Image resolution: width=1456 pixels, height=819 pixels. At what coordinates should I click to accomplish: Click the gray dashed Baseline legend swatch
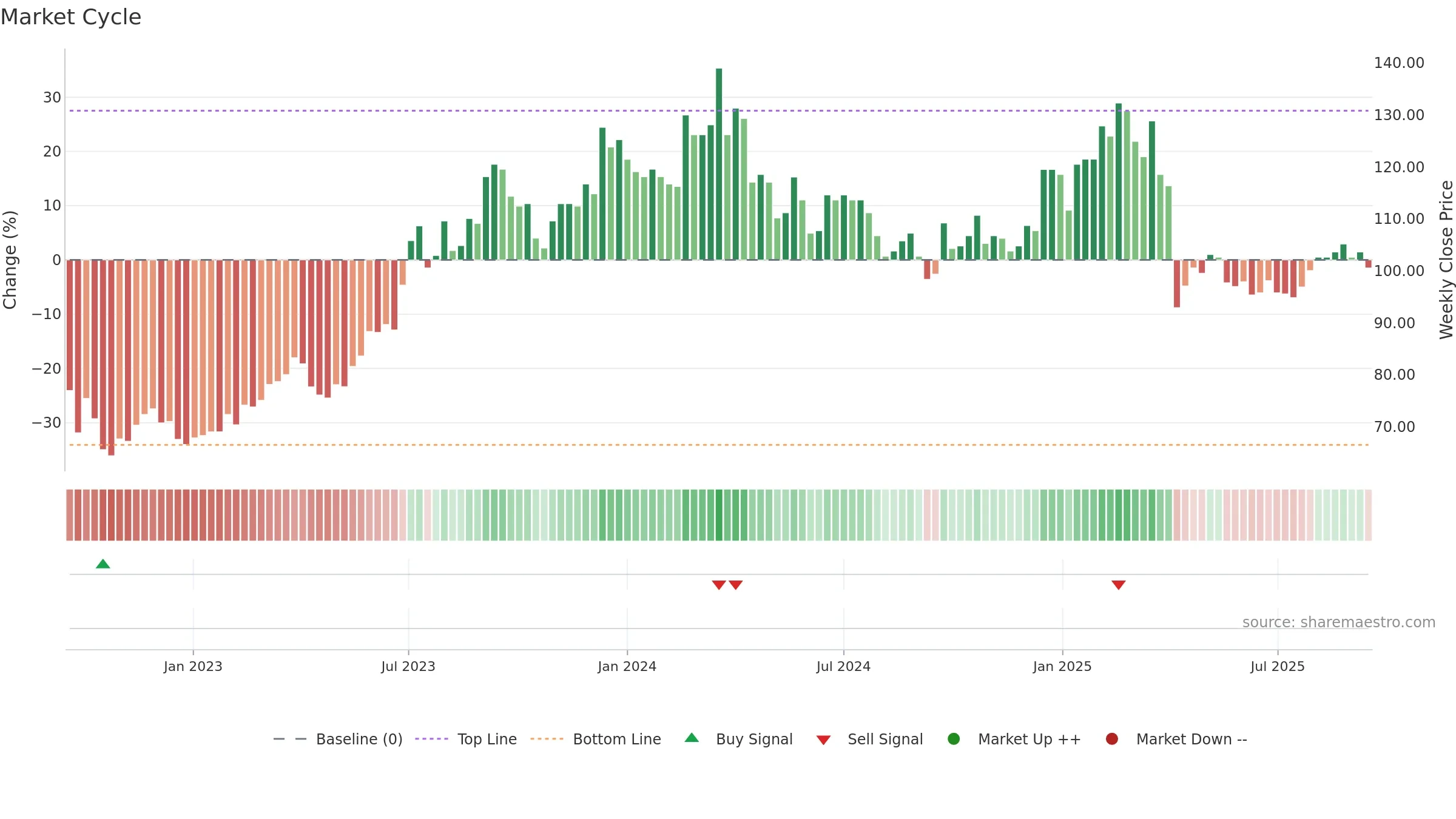tap(290, 739)
